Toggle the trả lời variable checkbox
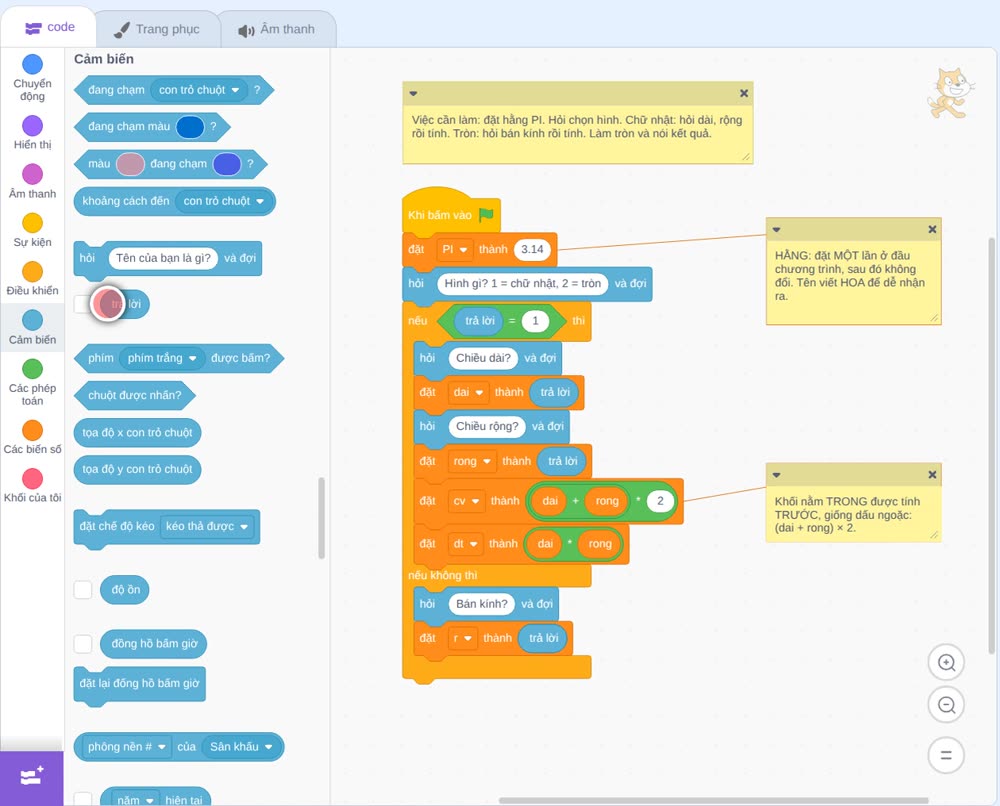 coord(83,304)
